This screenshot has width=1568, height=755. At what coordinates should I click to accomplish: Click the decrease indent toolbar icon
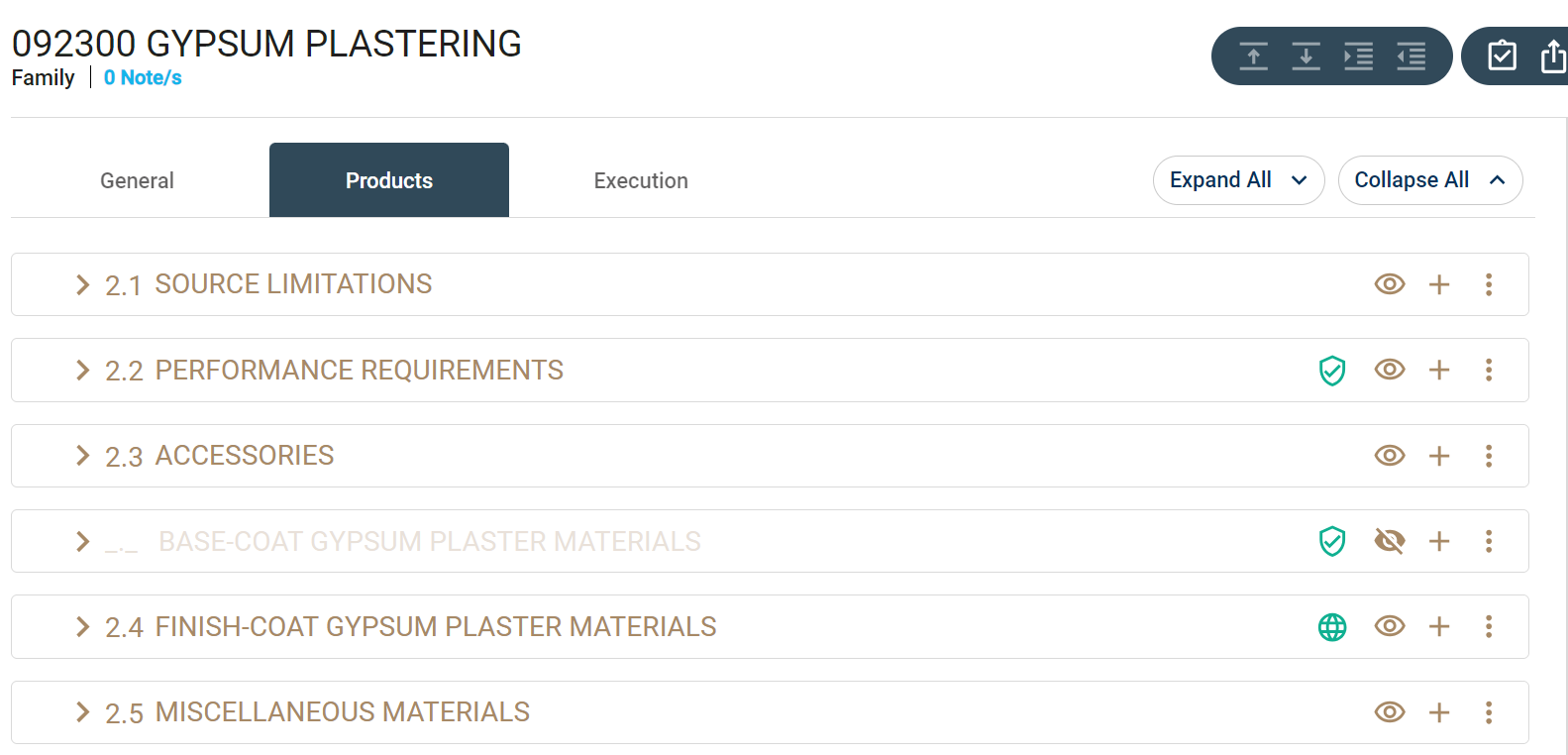(1411, 56)
